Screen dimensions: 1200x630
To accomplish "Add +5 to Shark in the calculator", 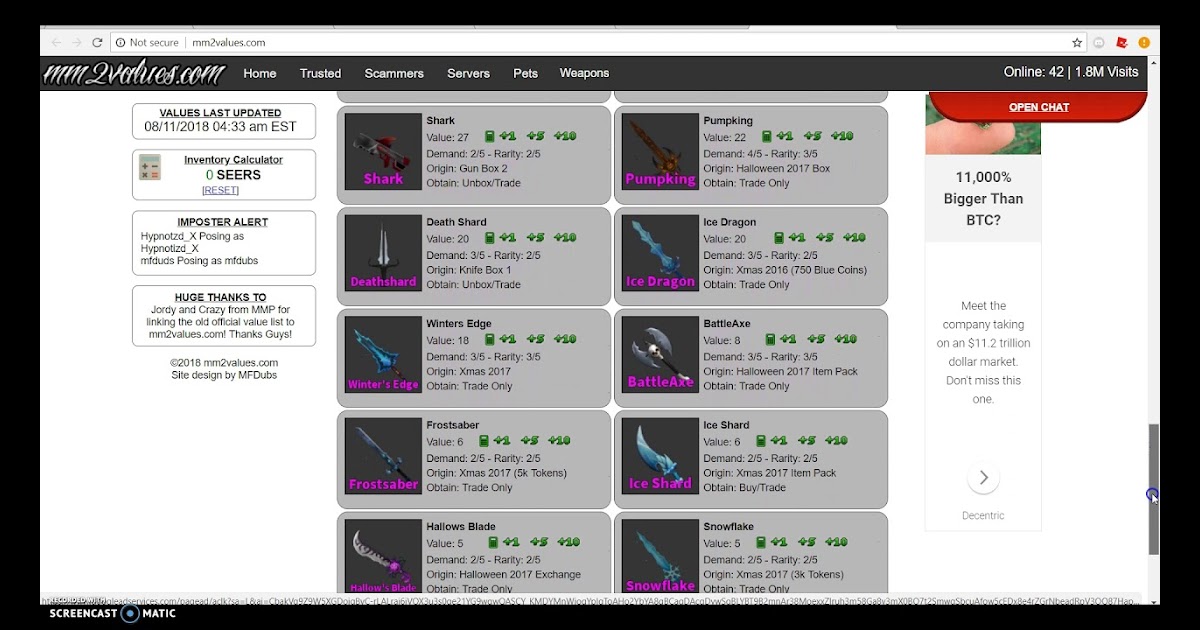I will point(536,136).
